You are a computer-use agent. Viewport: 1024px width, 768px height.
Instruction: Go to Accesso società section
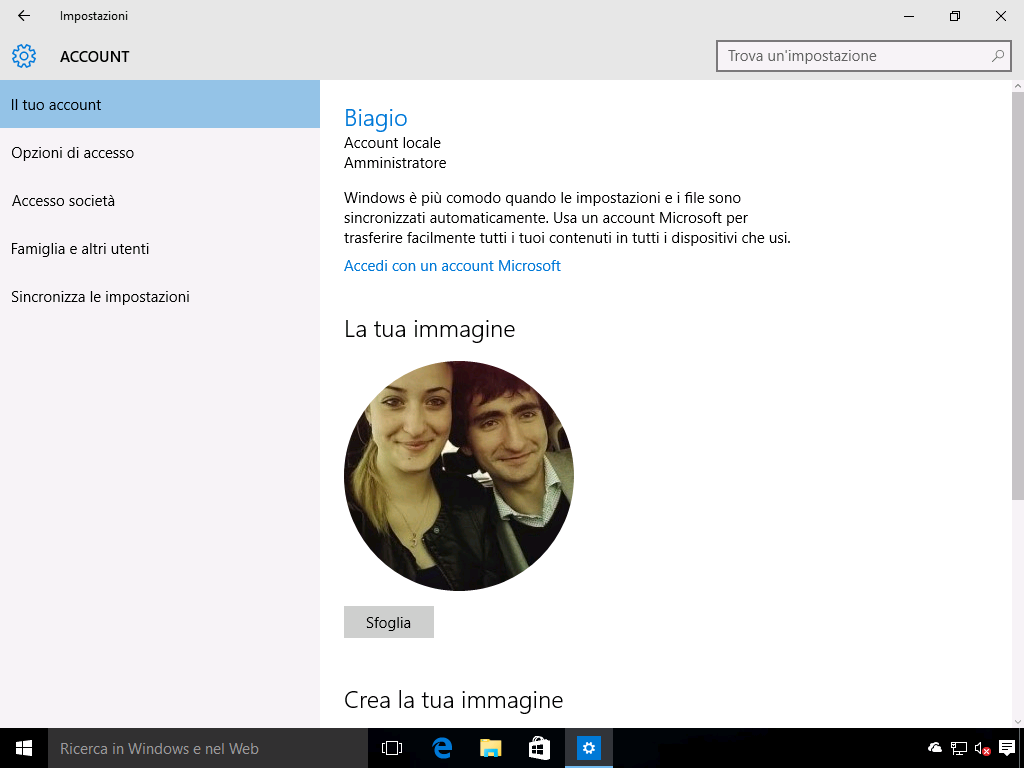tap(160, 200)
